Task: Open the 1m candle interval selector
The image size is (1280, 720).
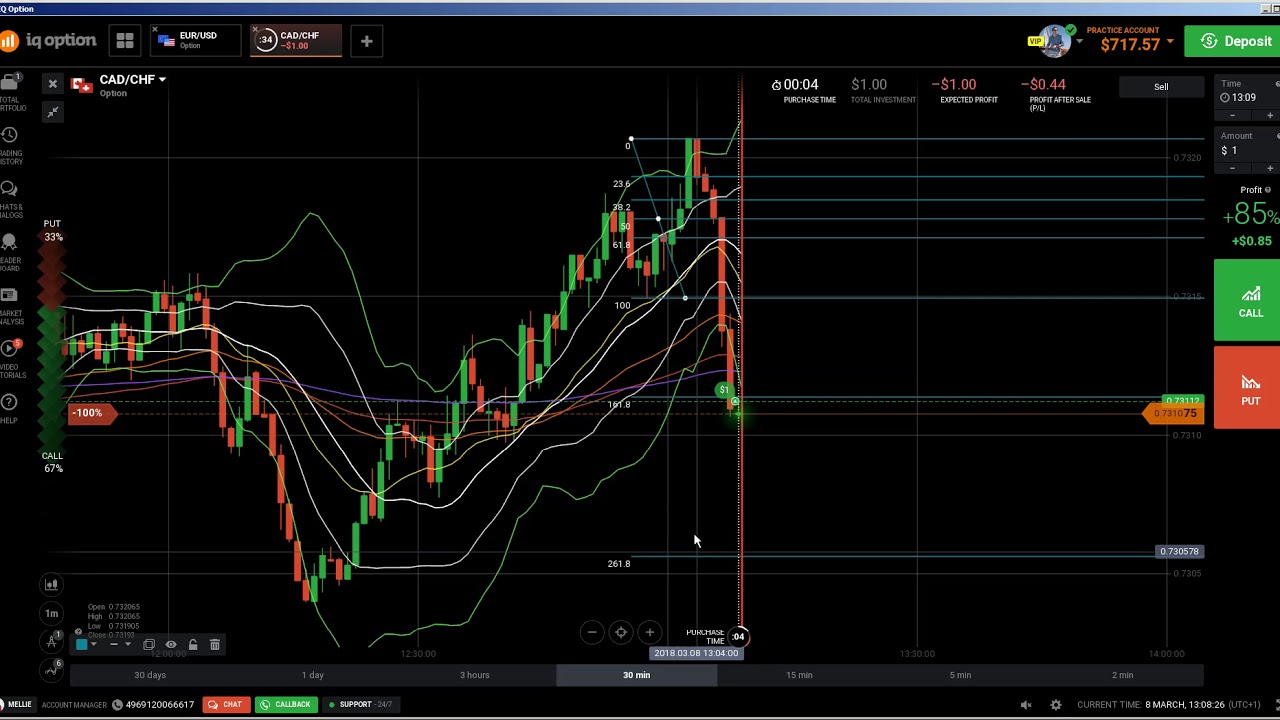Action: click(51, 613)
